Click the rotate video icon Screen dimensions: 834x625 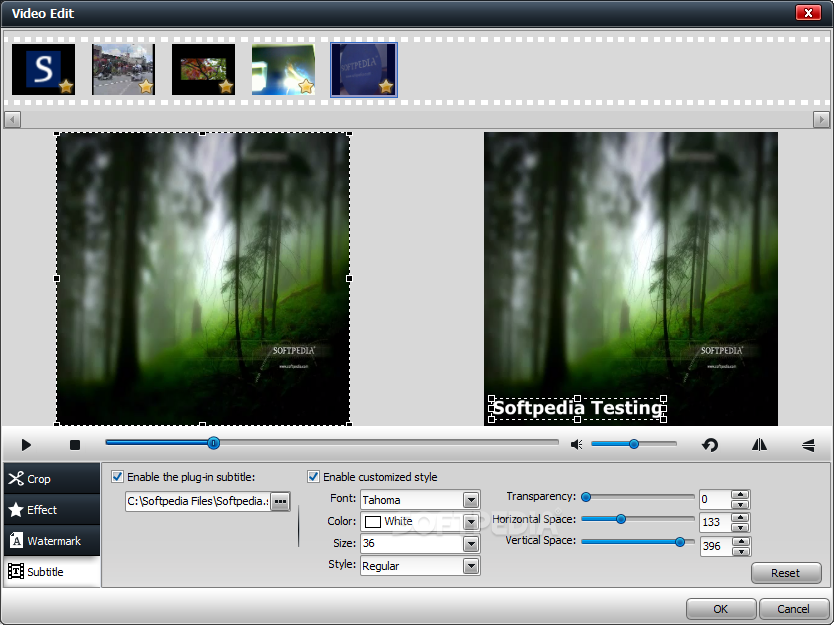pos(710,445)
